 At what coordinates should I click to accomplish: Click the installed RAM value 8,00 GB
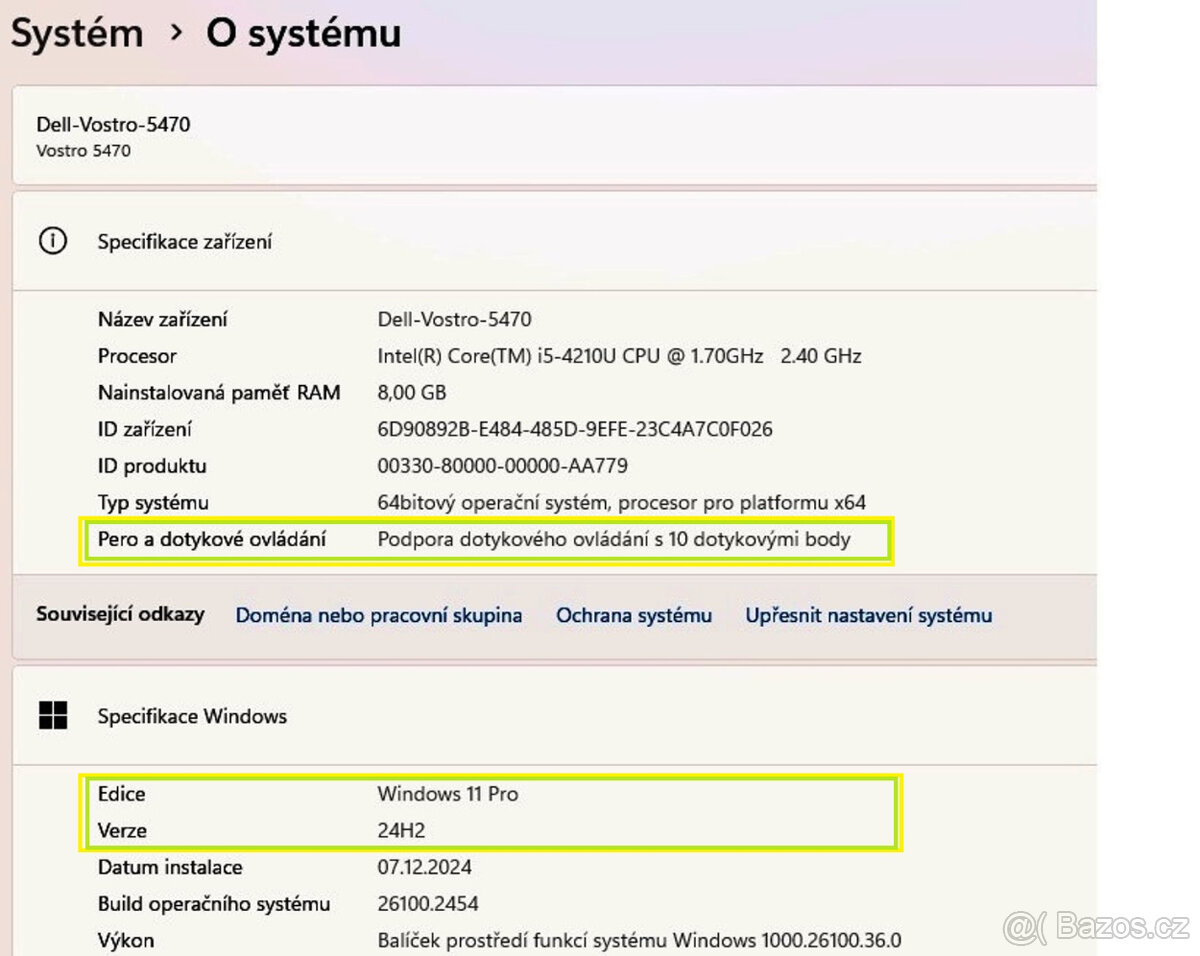click(x=411, y=392)
